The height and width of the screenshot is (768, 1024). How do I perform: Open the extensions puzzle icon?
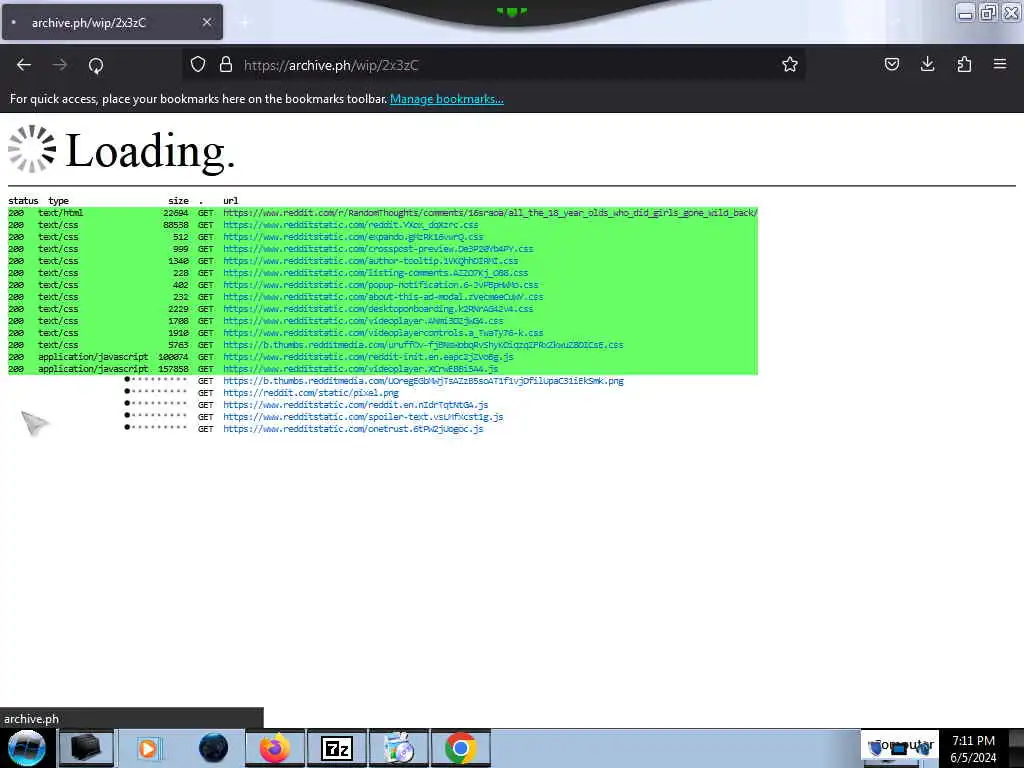[x=964, y=64]
